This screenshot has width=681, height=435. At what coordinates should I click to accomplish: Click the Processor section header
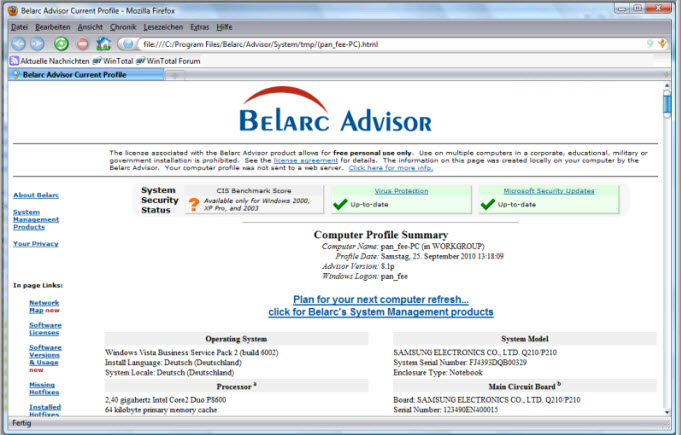pos(236,386)
